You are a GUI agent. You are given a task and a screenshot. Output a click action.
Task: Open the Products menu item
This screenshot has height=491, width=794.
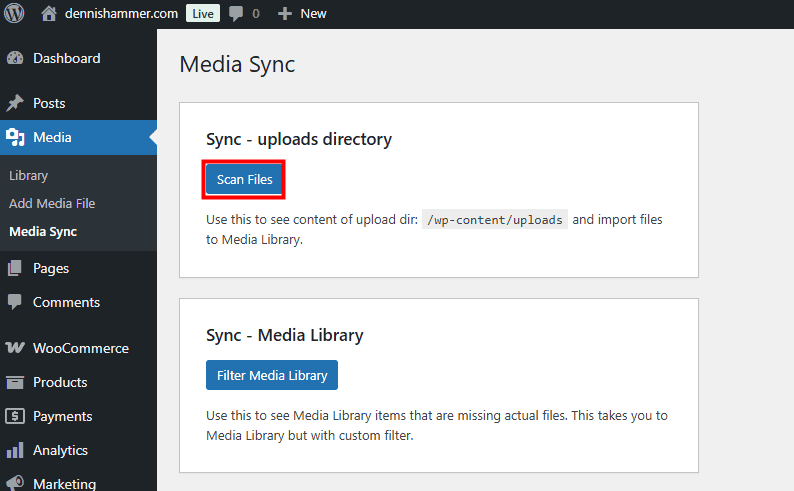point(60,382)
